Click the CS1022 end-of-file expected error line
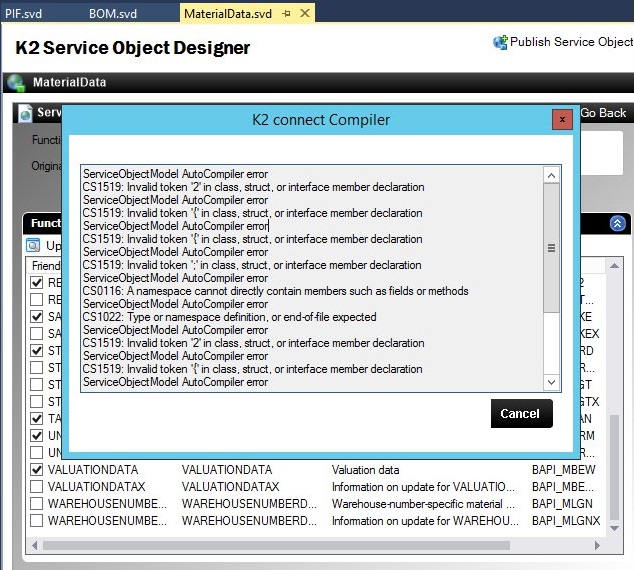Viewport: 634px width, 570px height. [x=229, y=317]
